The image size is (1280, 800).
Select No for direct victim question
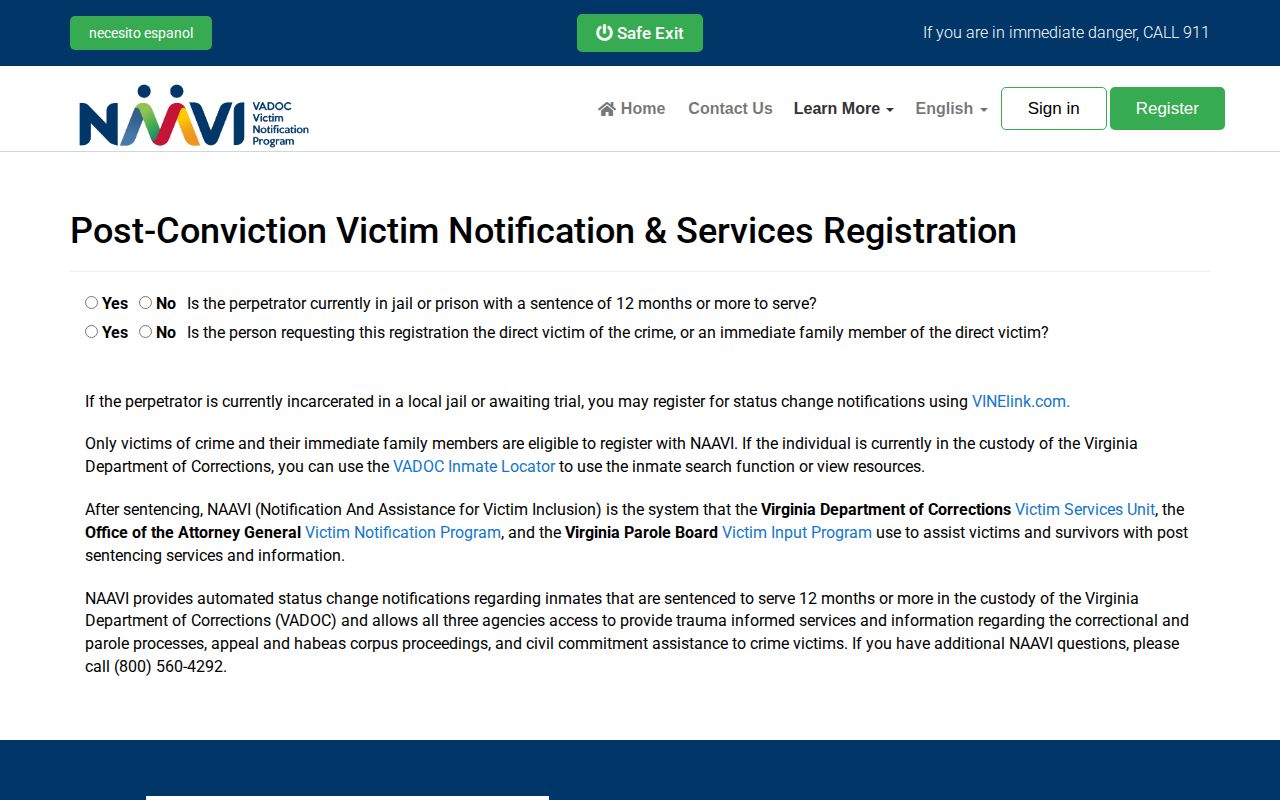[146, 332]
